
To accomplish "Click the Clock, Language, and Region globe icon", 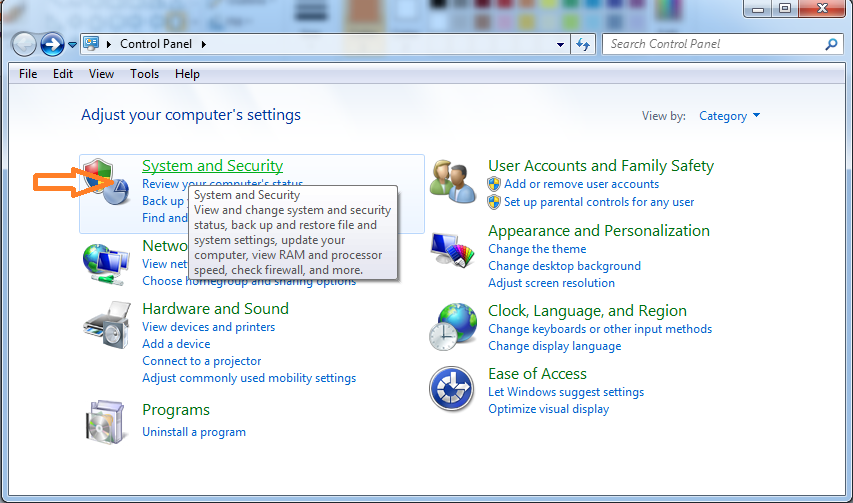I will pos(453,327).
